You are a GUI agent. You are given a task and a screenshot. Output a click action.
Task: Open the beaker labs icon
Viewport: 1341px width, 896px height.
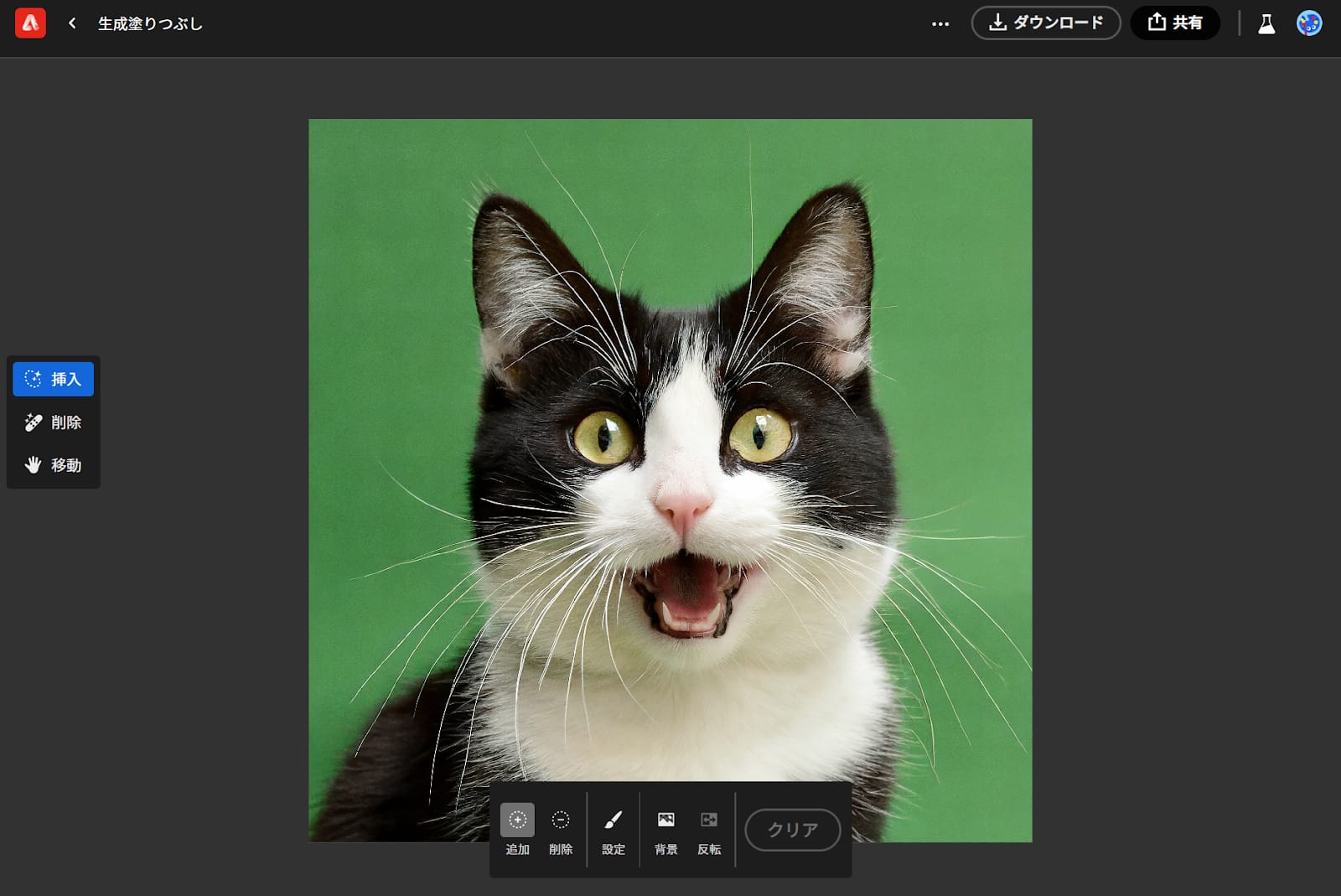pos(1266,23)
